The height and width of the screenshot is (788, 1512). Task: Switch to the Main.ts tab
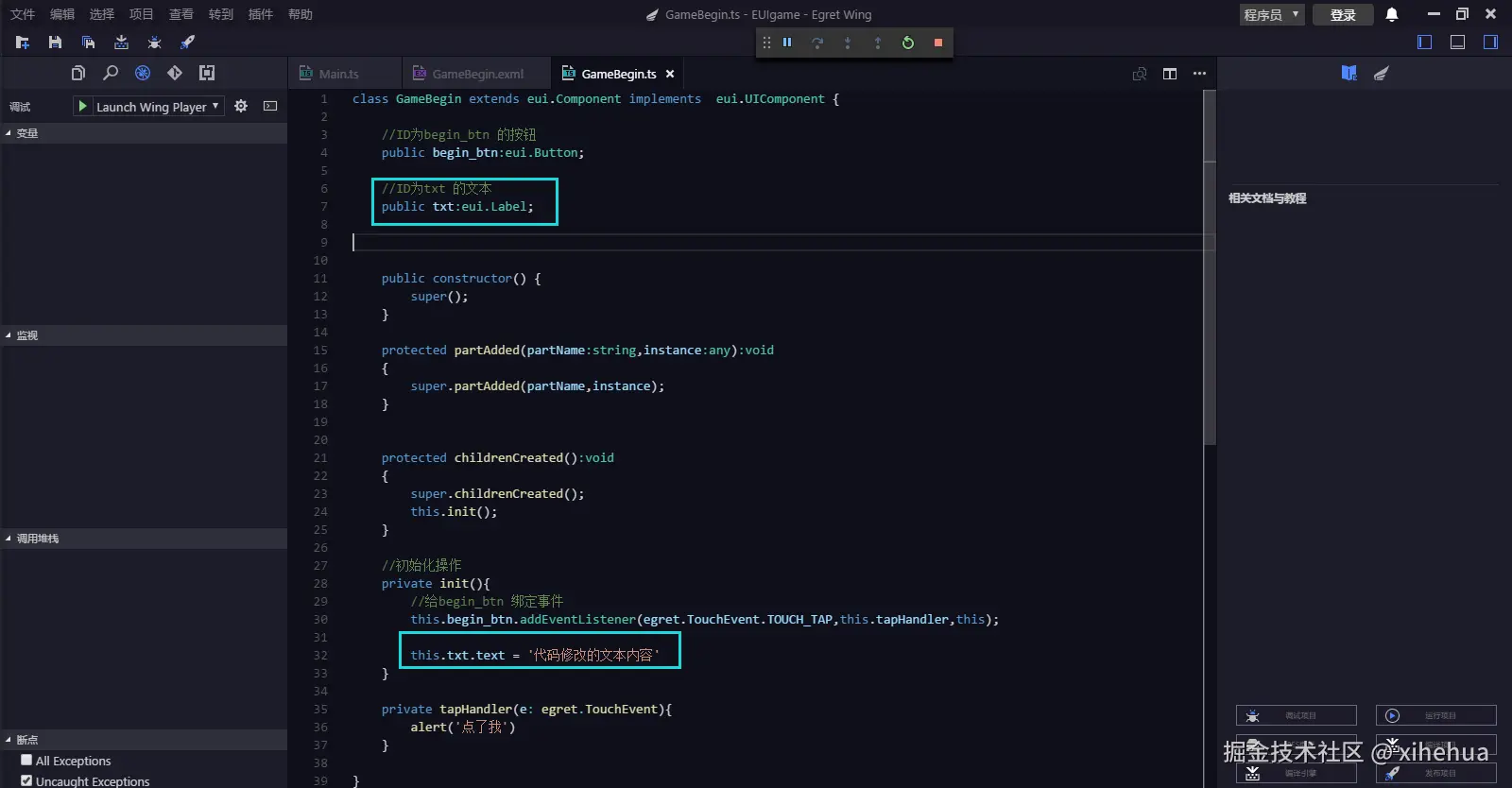click(x=338, y=74)
